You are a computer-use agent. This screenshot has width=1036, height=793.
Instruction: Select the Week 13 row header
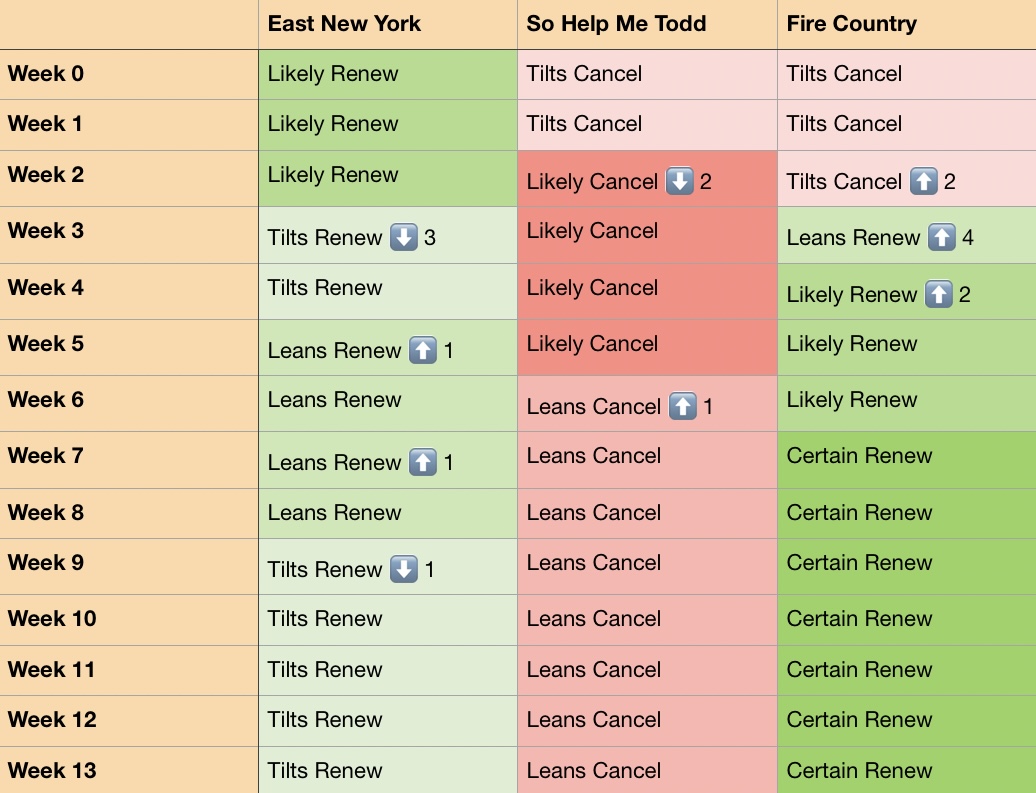tap(129, 771)
